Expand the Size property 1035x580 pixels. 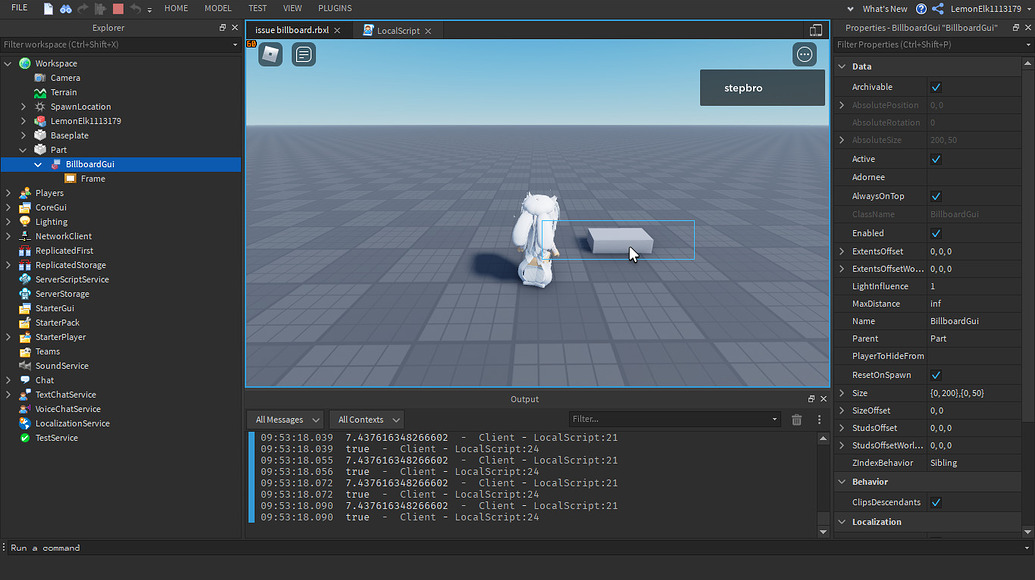tap(842, 393)
